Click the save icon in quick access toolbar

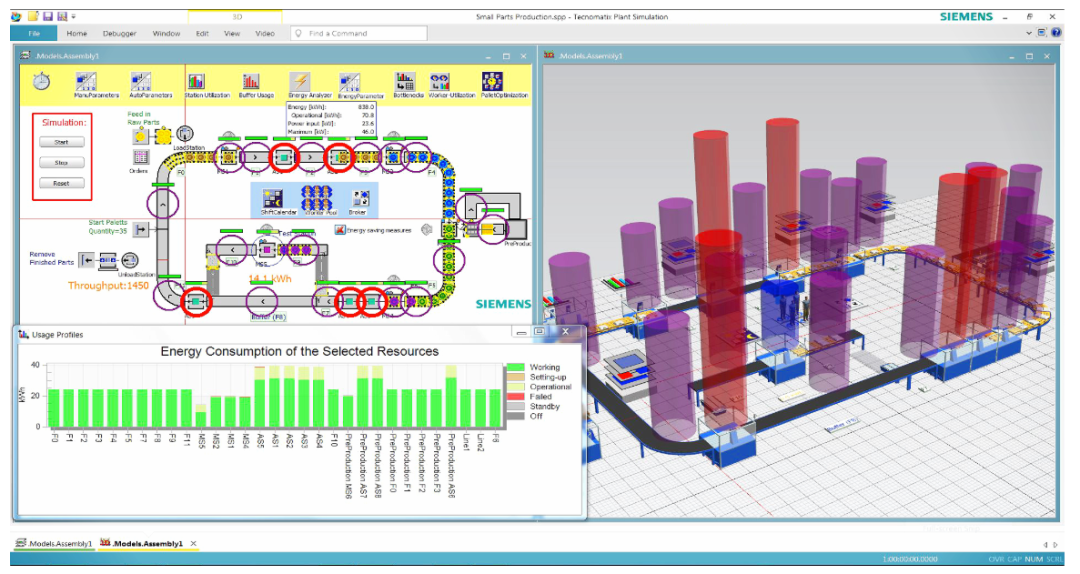pos(48,16)
